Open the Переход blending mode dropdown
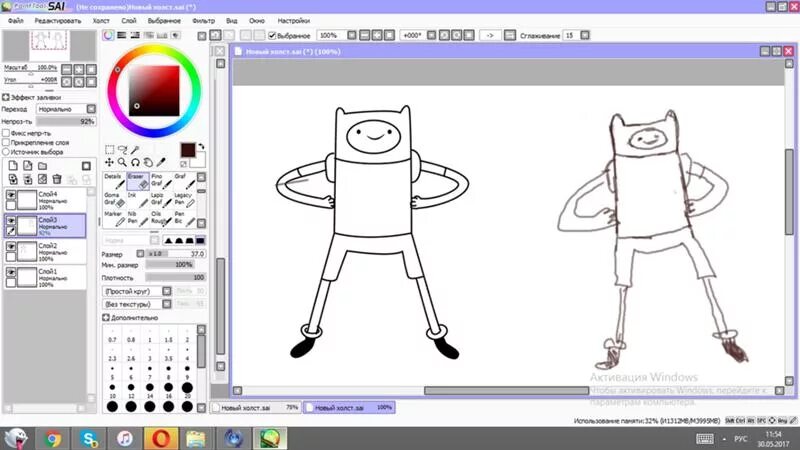The image size is (800, 450). click(91, 109)
